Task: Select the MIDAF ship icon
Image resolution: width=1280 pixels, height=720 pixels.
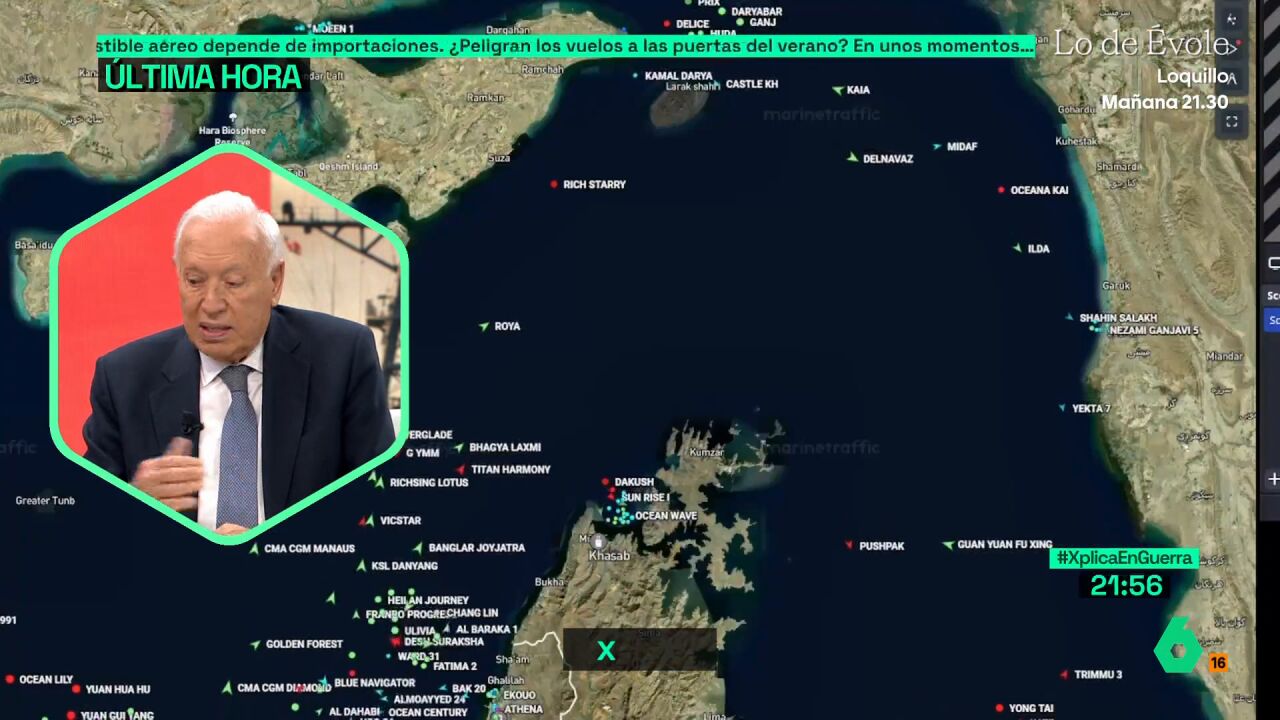Action: tap(936, 147)
